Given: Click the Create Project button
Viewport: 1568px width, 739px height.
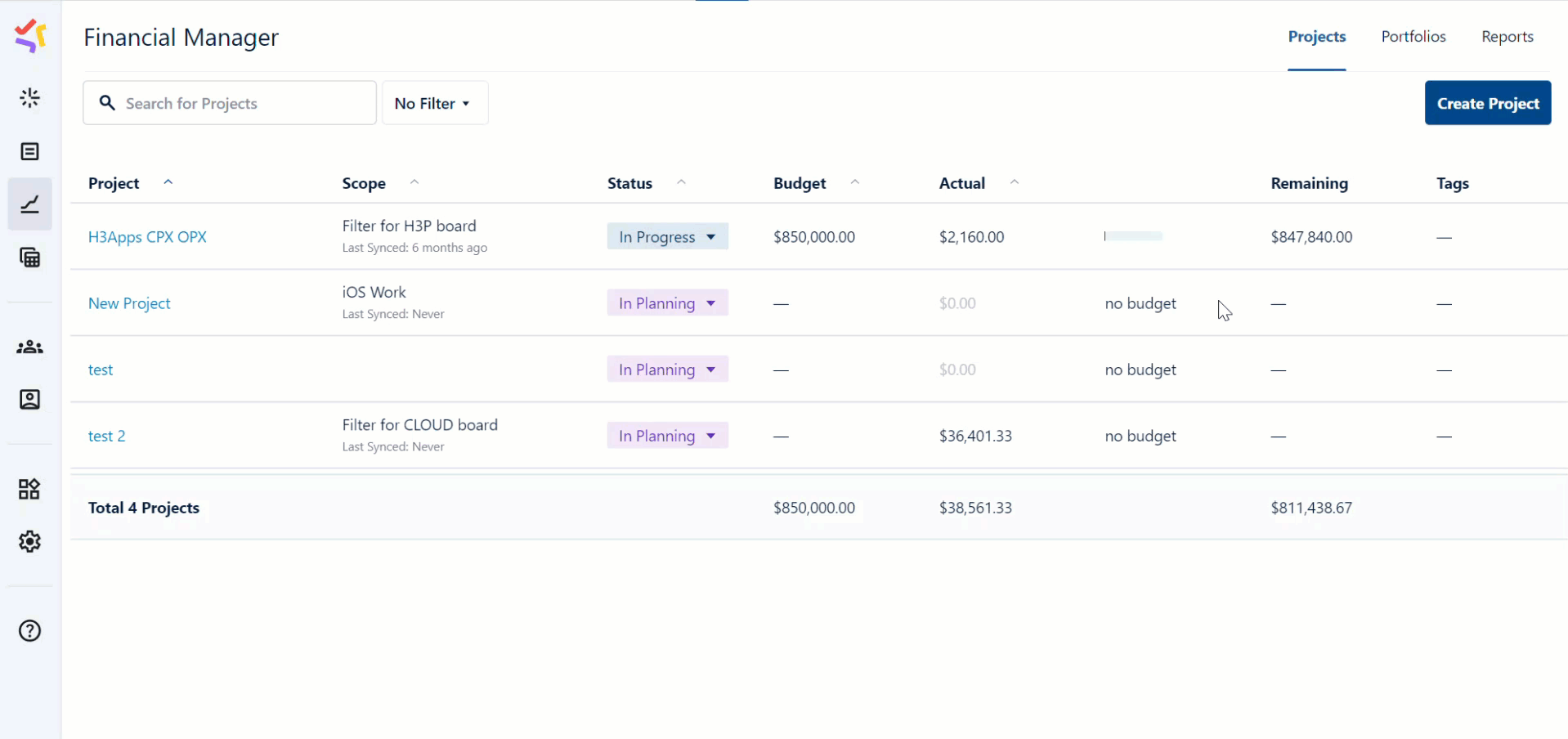Looking at the screenshot, I should click(1487, 103).
